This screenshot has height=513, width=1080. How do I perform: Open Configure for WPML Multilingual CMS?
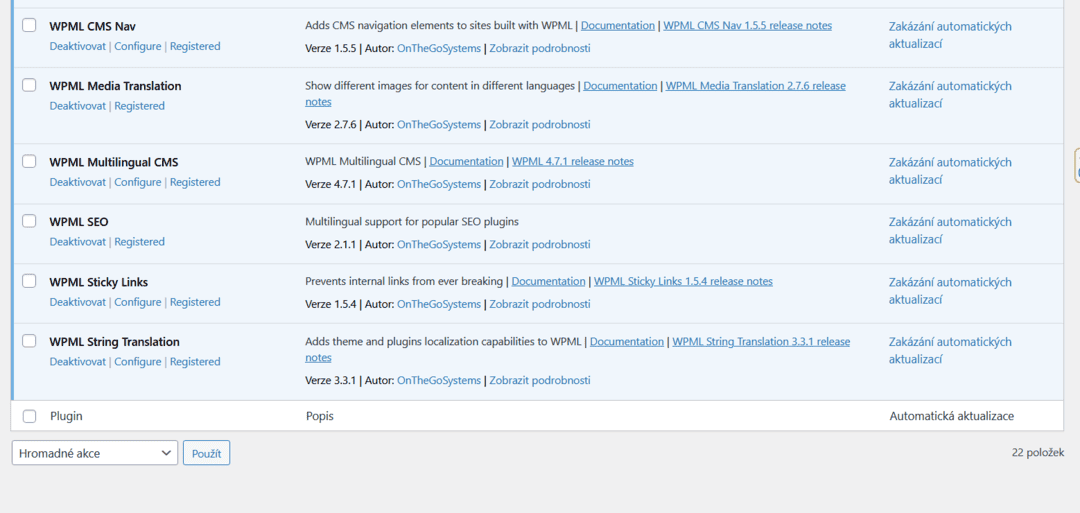[138, 182]
